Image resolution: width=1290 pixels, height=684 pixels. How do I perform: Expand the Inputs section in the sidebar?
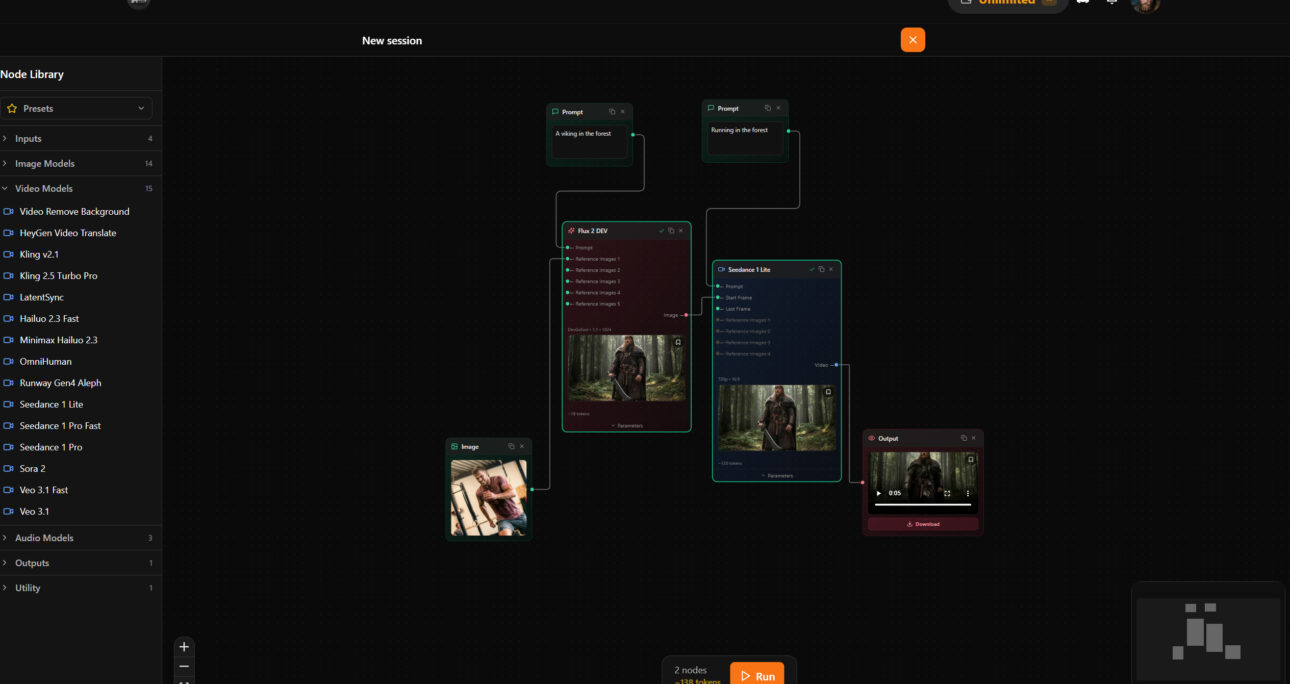pos(27,138)
